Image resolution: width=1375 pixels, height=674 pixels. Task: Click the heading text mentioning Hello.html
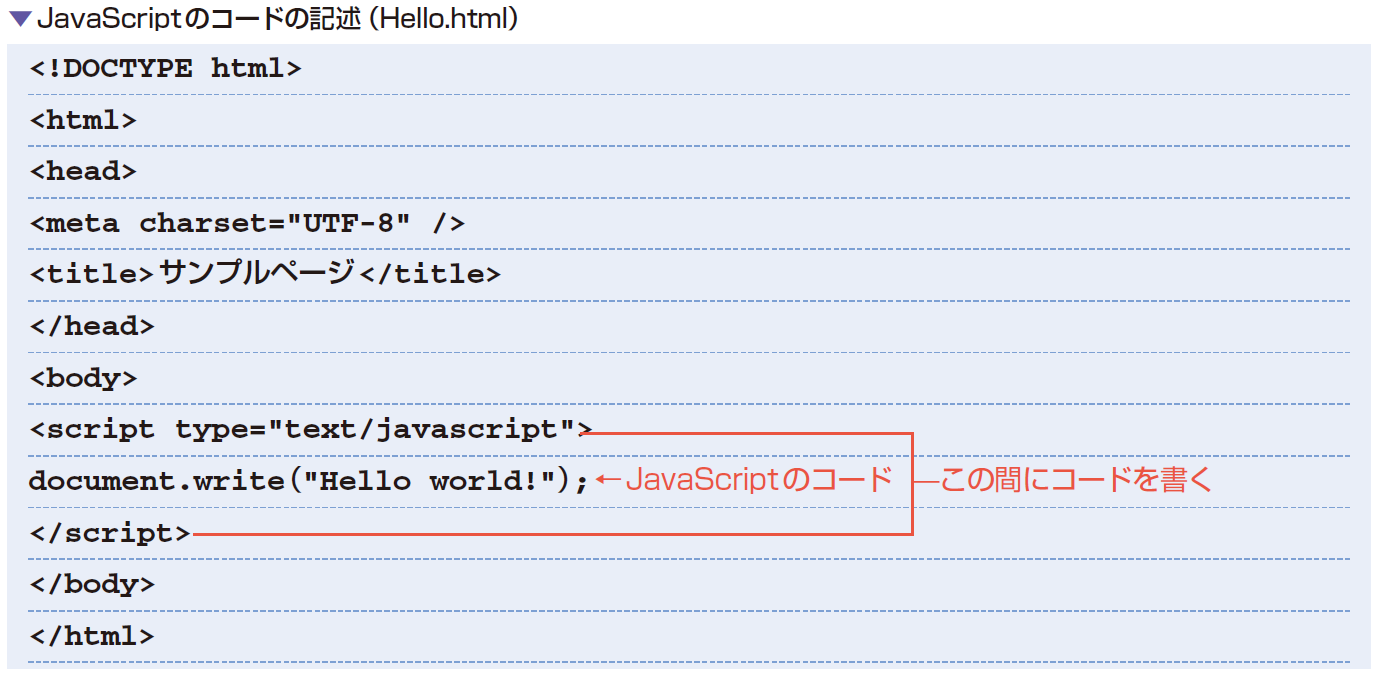276,19
